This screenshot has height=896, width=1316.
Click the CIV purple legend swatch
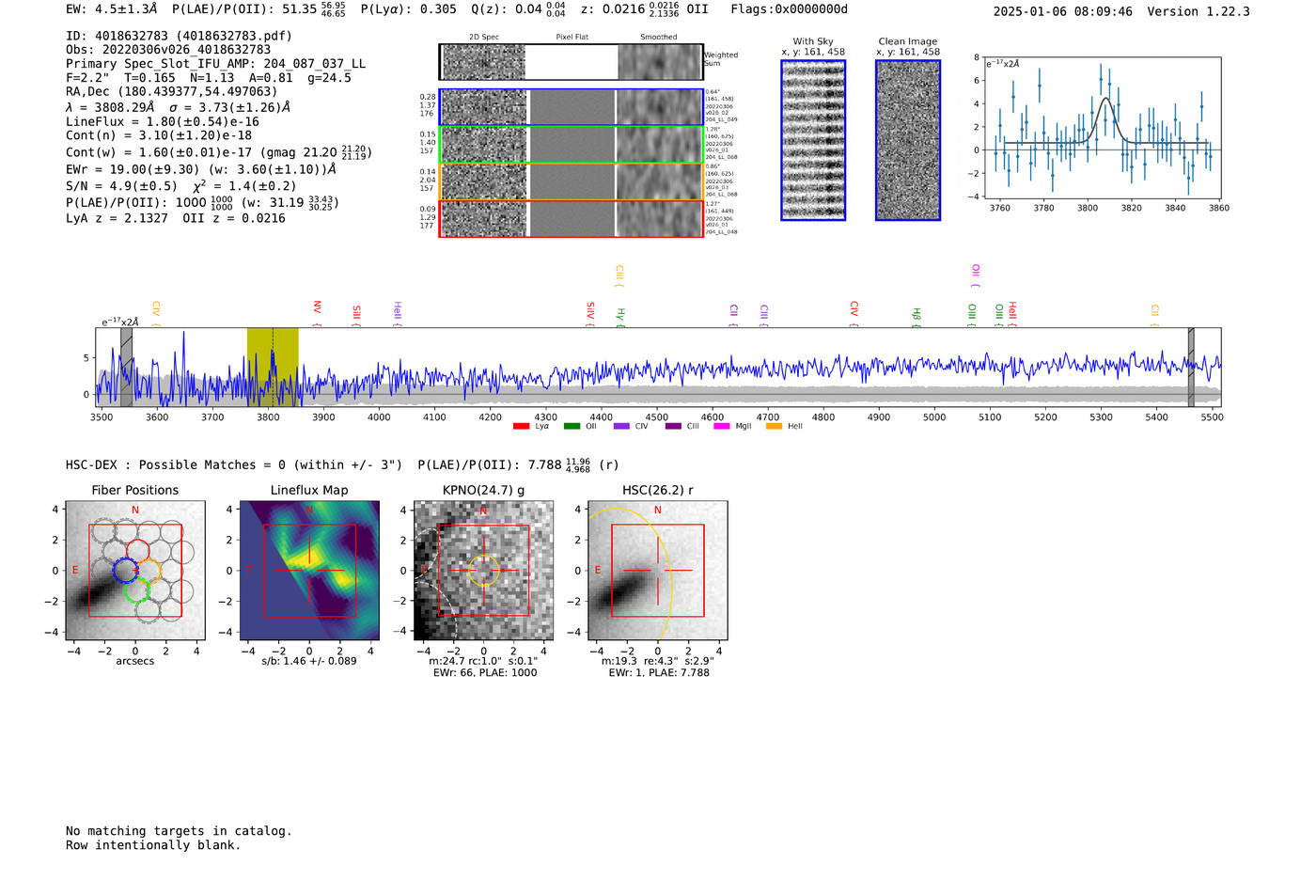pos(621,426)
